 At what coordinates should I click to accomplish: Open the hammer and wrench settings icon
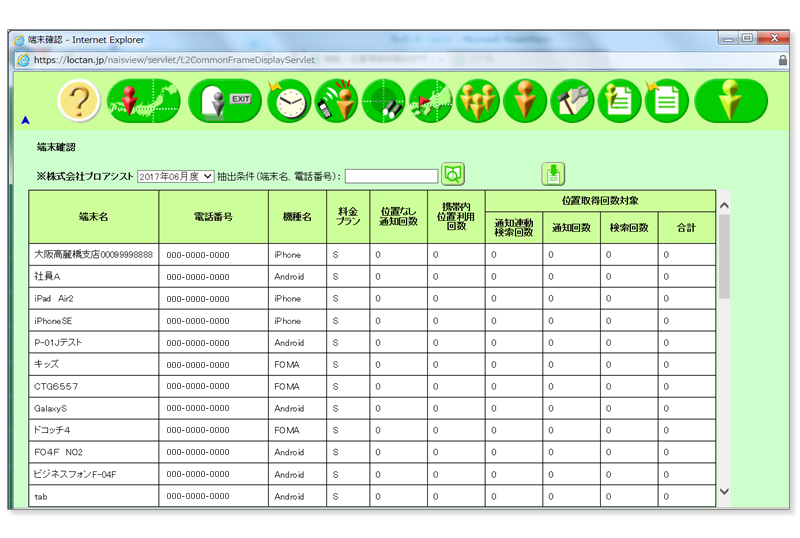tap(572, 101)
